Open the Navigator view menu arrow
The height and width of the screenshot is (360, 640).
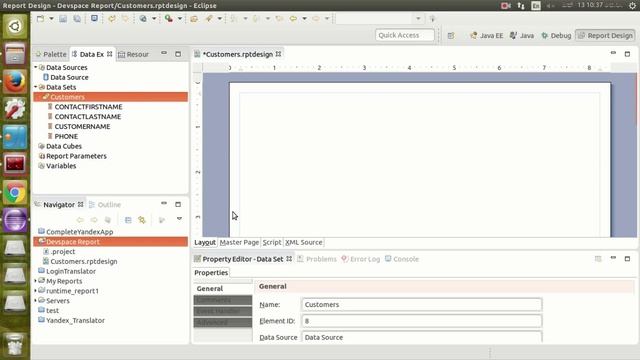point(179,219)
